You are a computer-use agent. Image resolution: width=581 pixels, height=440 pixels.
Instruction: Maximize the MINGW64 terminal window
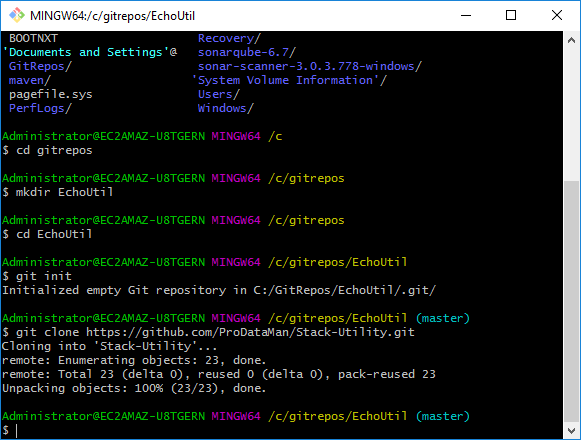pyautogui.click(x=511, y=16)
